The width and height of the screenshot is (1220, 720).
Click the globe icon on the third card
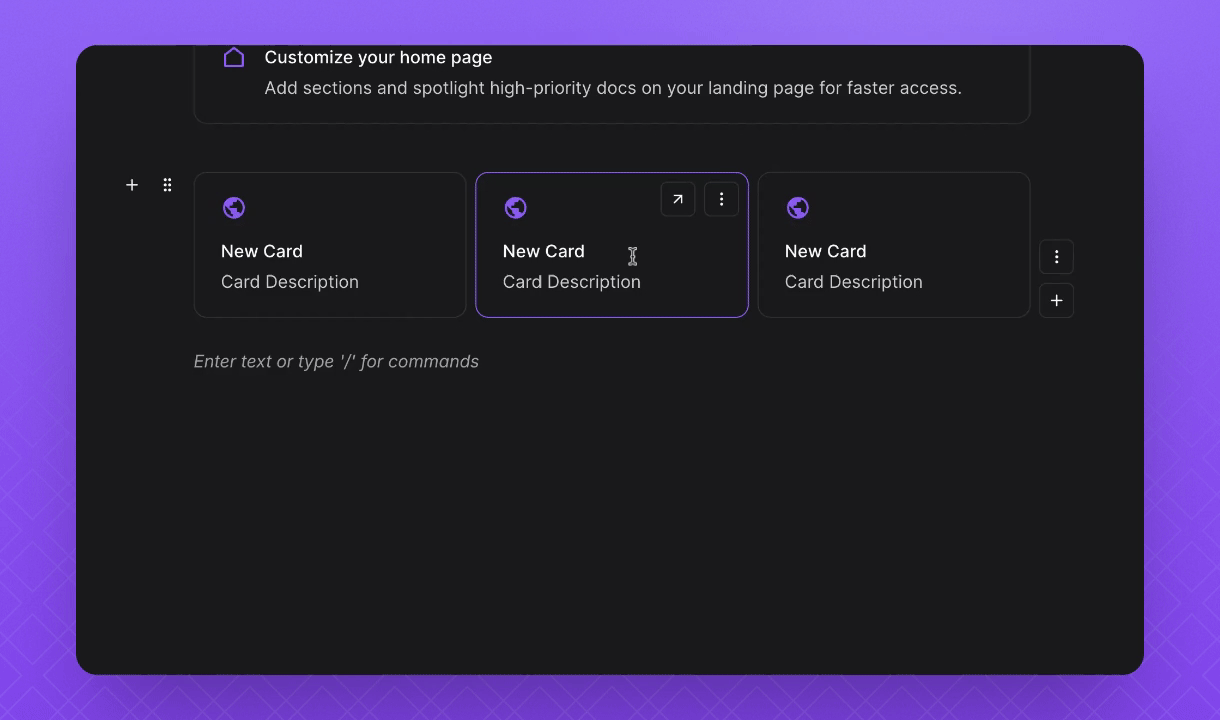tap(798, 208)
